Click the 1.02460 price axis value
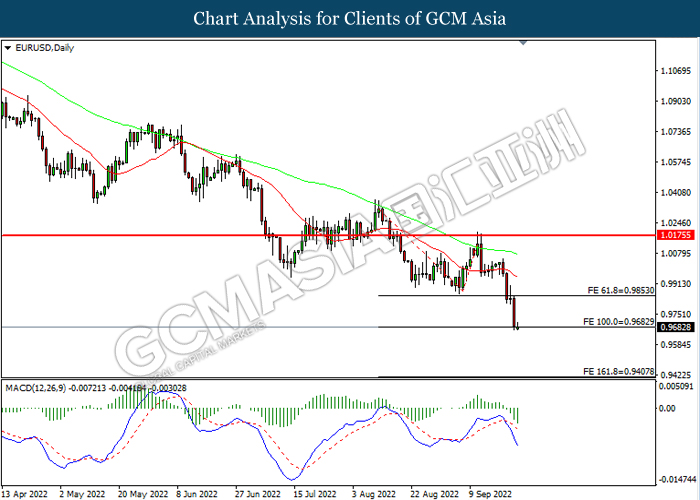The width and height of the screenshot is (700, 500). point(675,222)
